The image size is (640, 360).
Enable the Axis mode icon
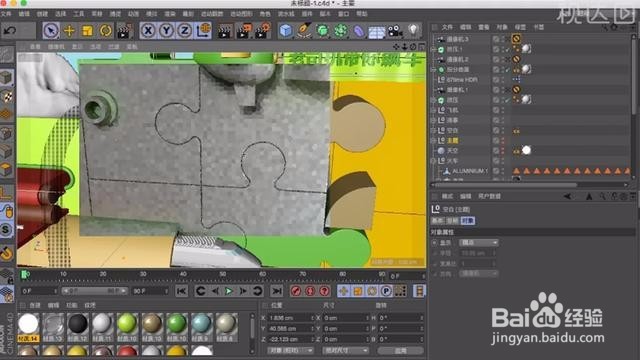[x=7, y=193]
